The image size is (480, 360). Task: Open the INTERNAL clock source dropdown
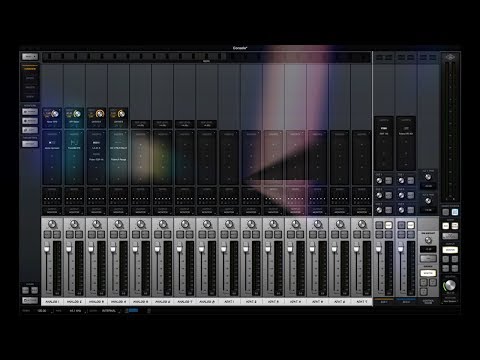tap(110, 311)
